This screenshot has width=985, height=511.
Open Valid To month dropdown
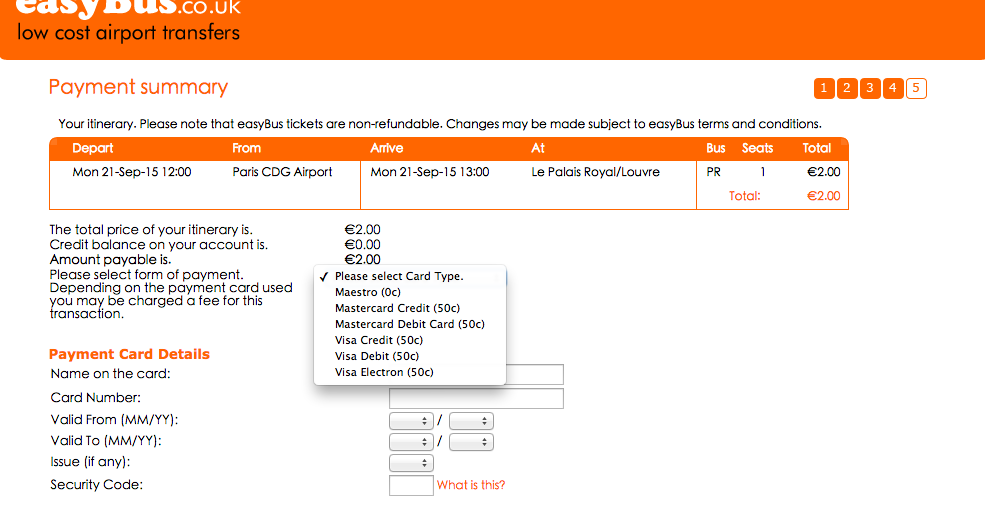click(411, 442)
